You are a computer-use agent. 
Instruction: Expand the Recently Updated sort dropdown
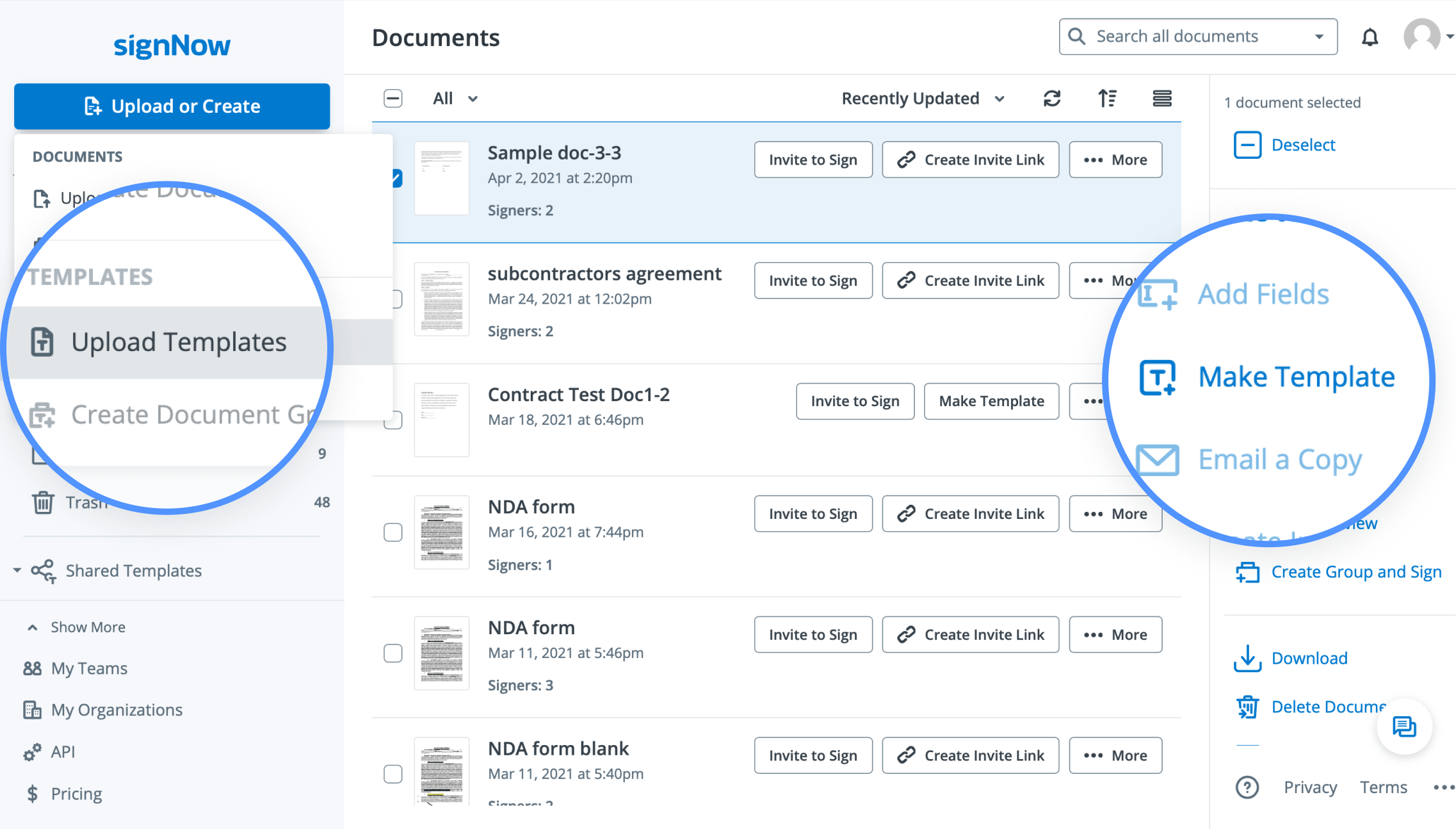[x=923, y=98]
